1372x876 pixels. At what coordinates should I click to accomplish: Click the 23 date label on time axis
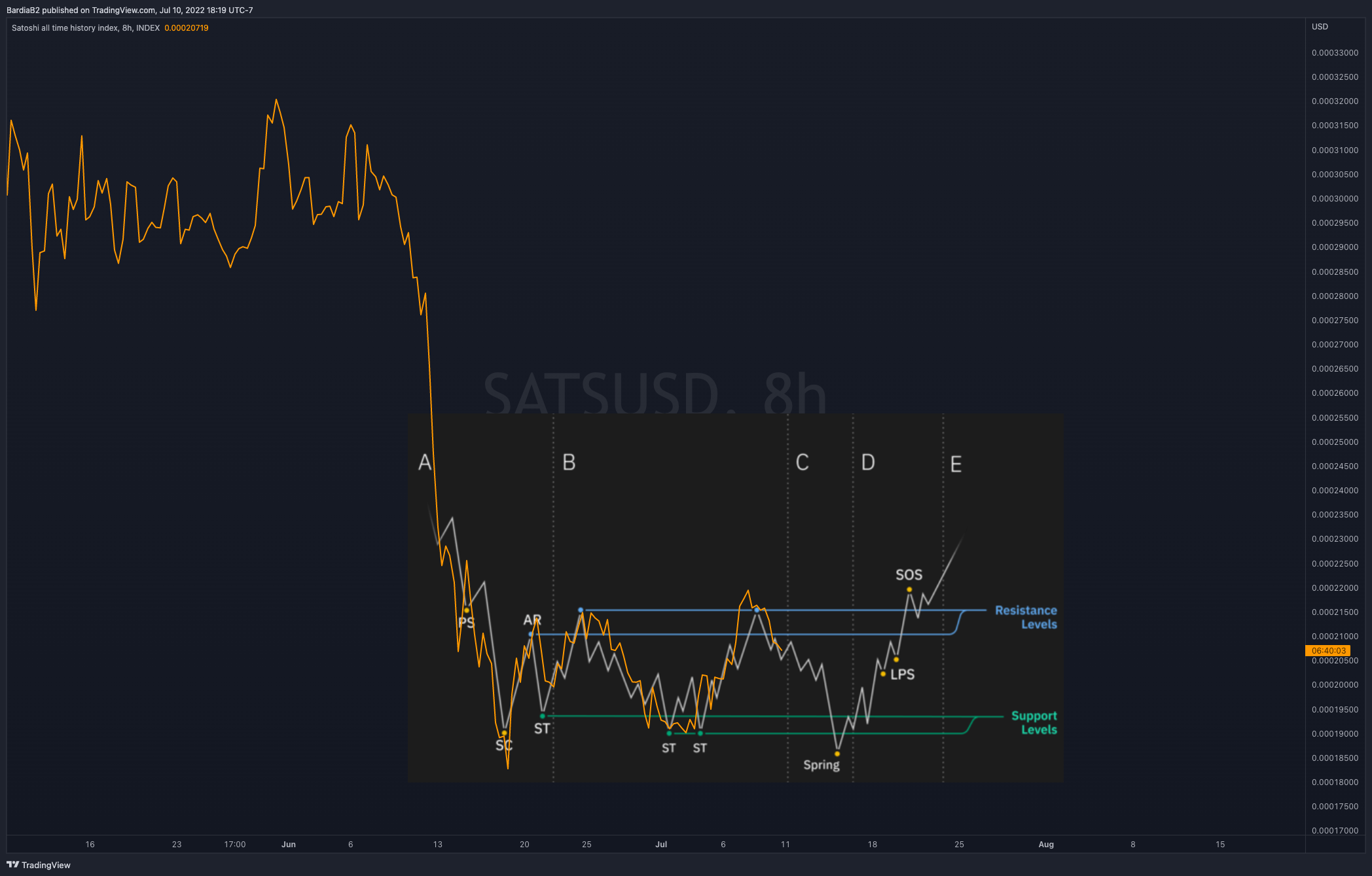point(177,845)
